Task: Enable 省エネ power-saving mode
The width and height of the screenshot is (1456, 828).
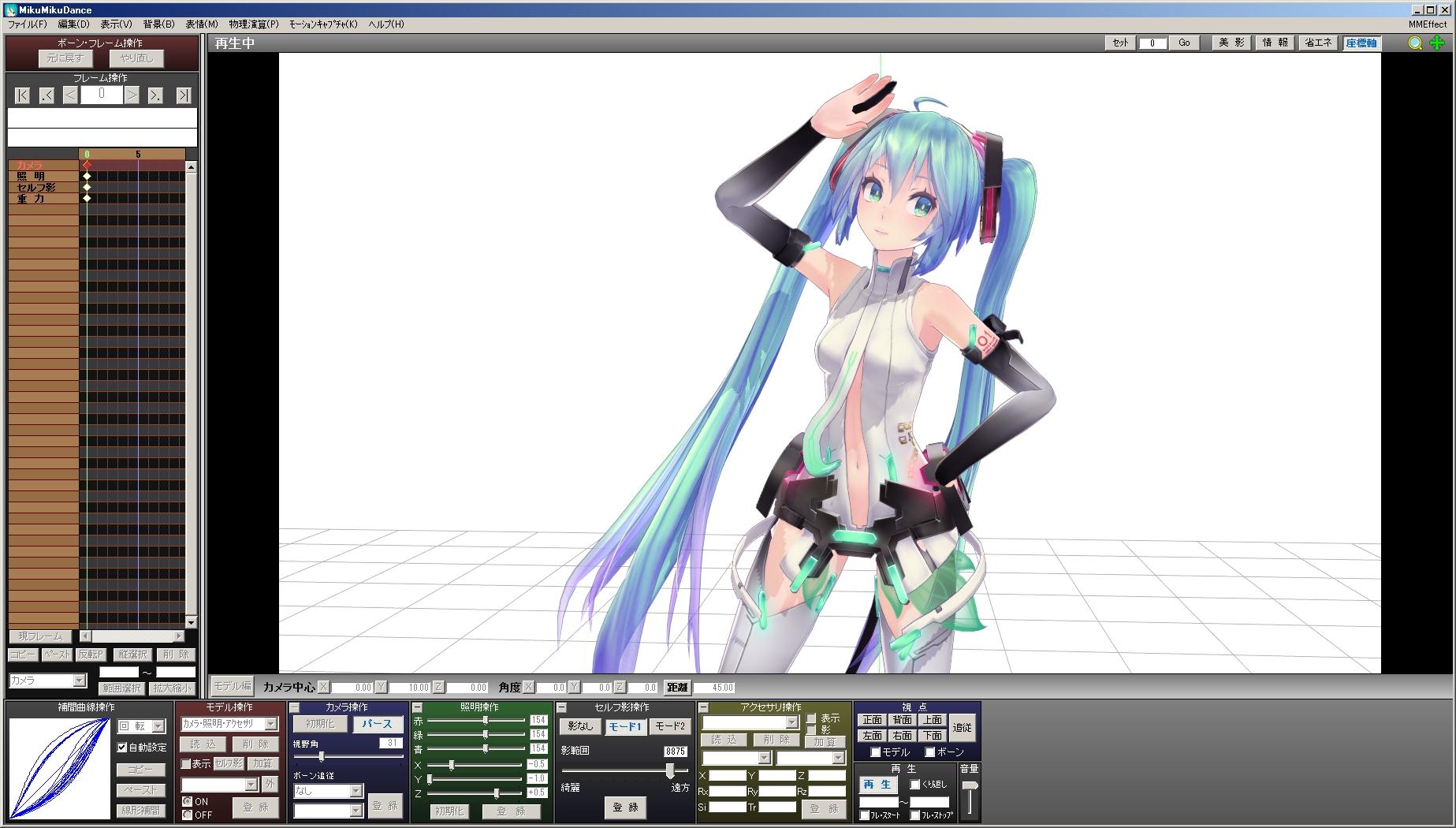Action: [x=1318, y=43]
